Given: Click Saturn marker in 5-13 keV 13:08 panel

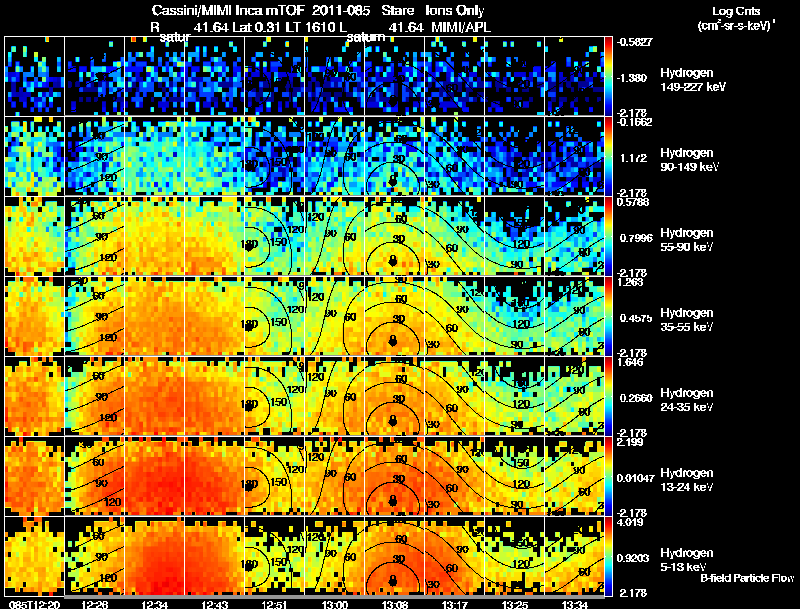Looking at the screenshot, I should [x=392, y=580].
